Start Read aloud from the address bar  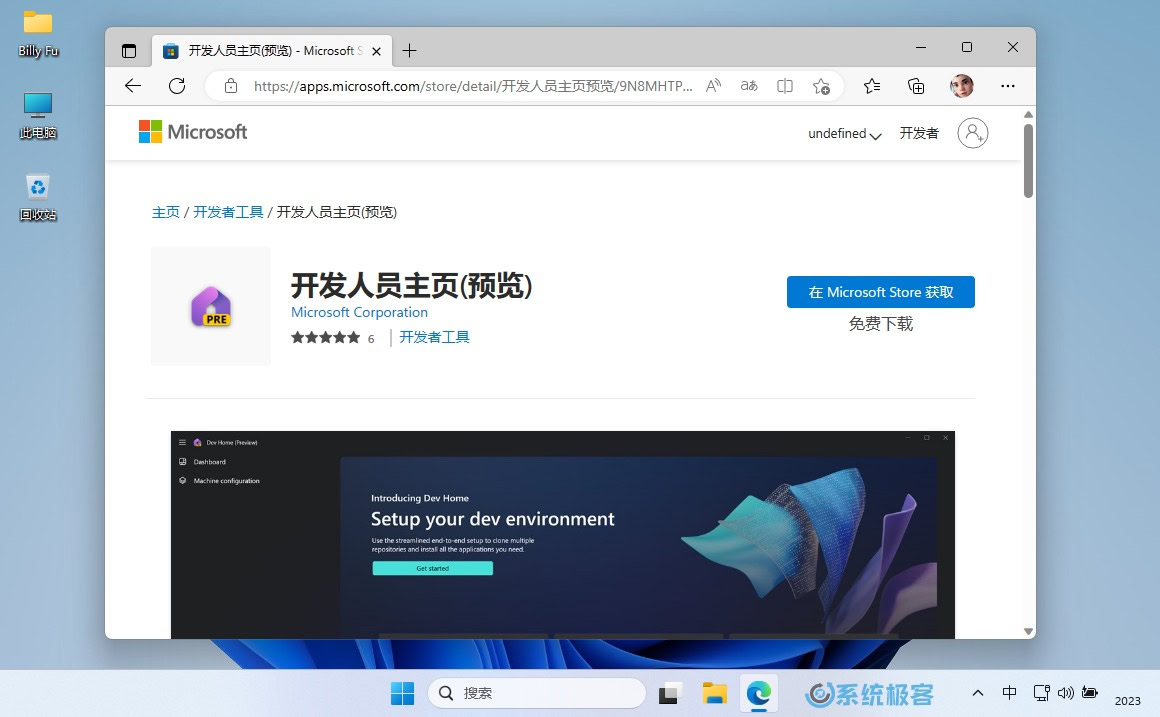point(713,86)
